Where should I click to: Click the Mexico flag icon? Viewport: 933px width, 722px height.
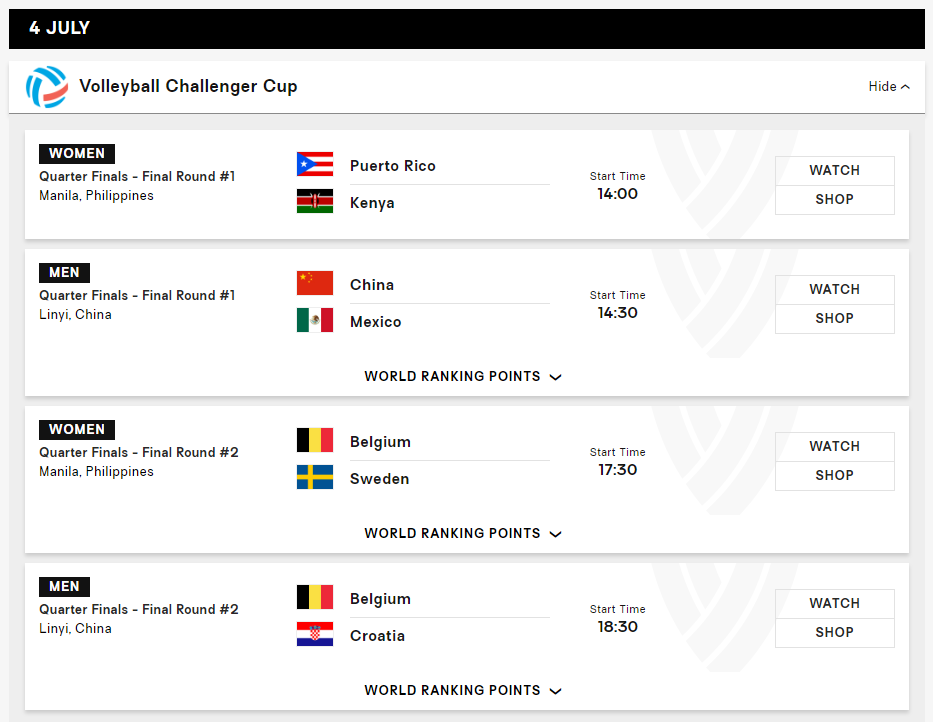point(315,320)
